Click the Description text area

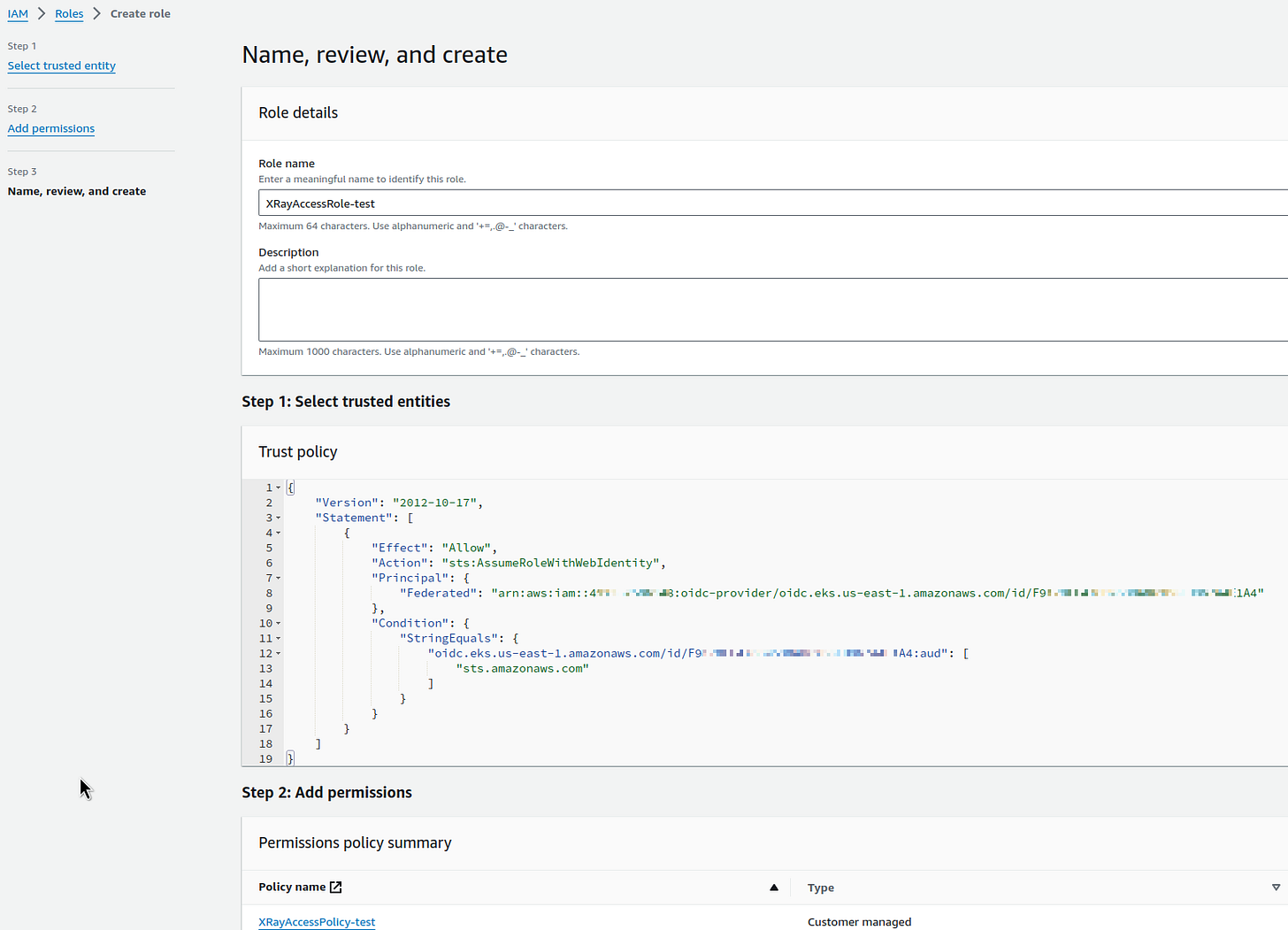point(773,310)
